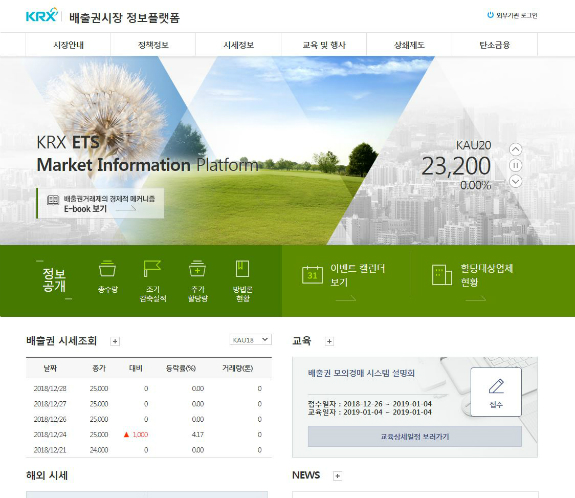Expand 배출권 시세조회 with plus button

tap(115, 341)
